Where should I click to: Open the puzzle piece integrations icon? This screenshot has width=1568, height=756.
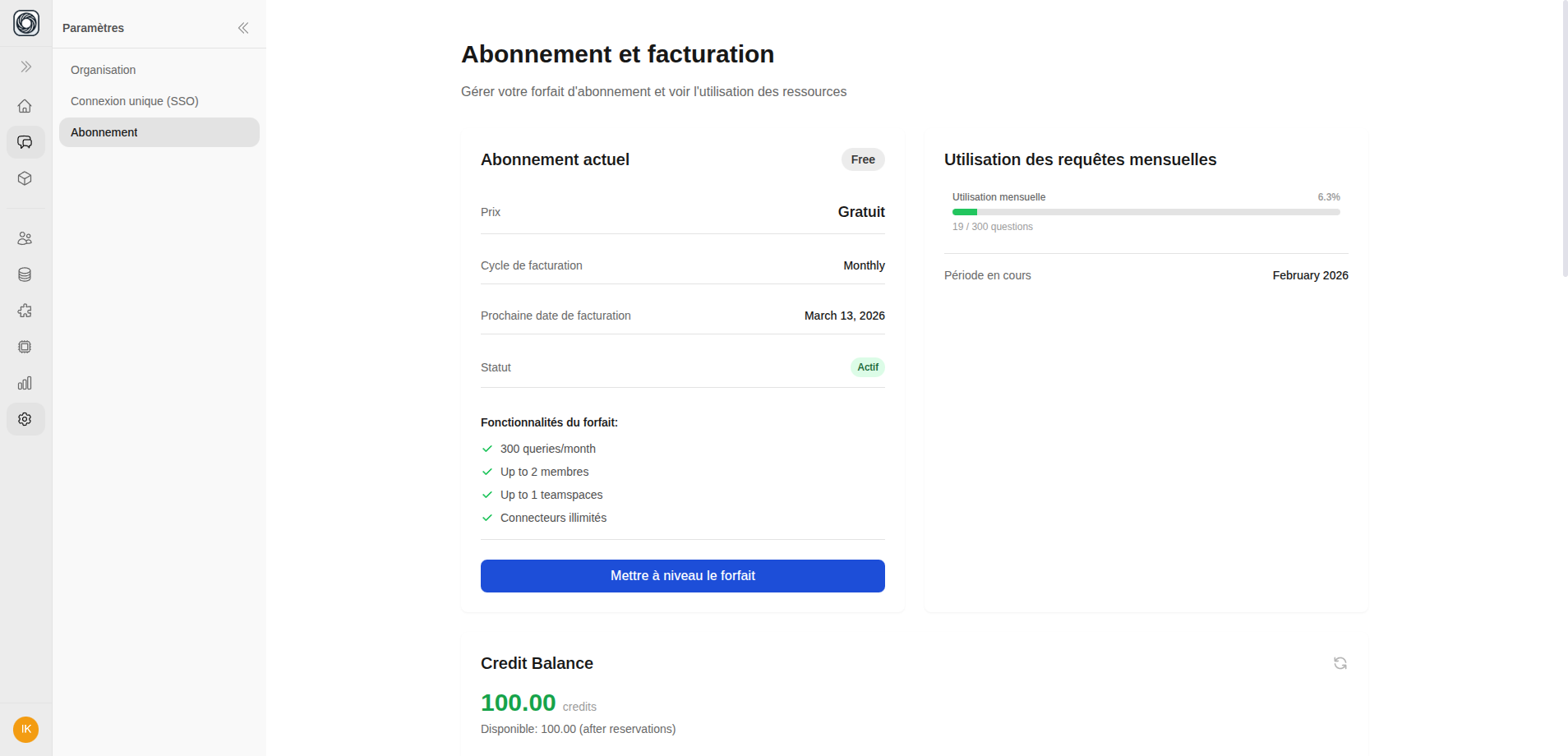(x=25, y=311)
